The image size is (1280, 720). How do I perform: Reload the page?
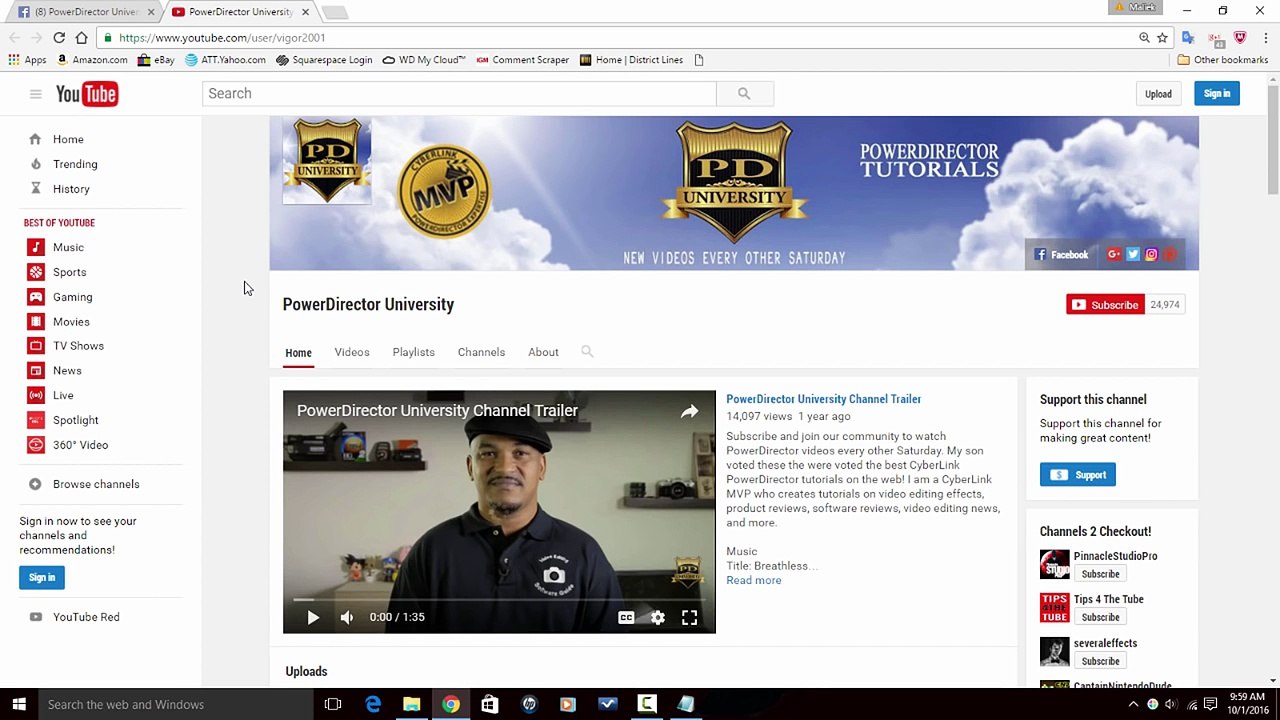click(59, 38)
